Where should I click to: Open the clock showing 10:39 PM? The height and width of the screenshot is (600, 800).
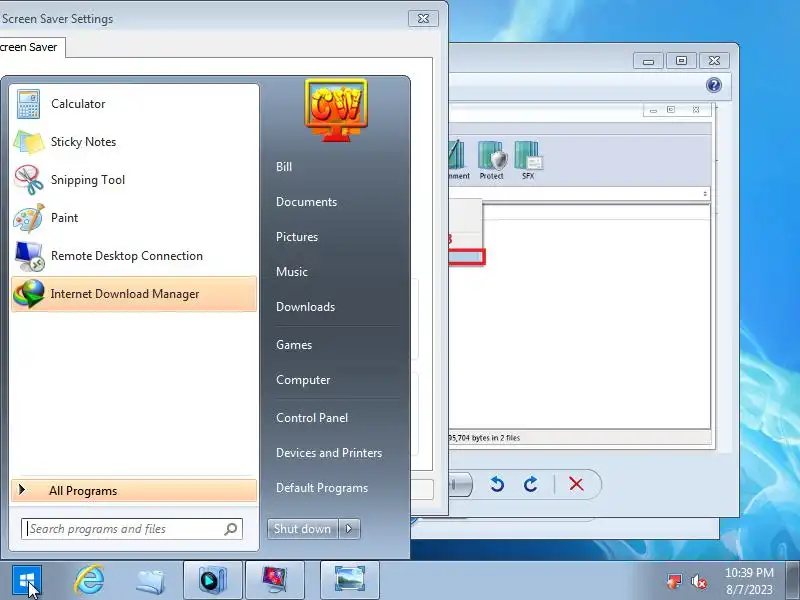pyautogui.click(x=749, y=581)
